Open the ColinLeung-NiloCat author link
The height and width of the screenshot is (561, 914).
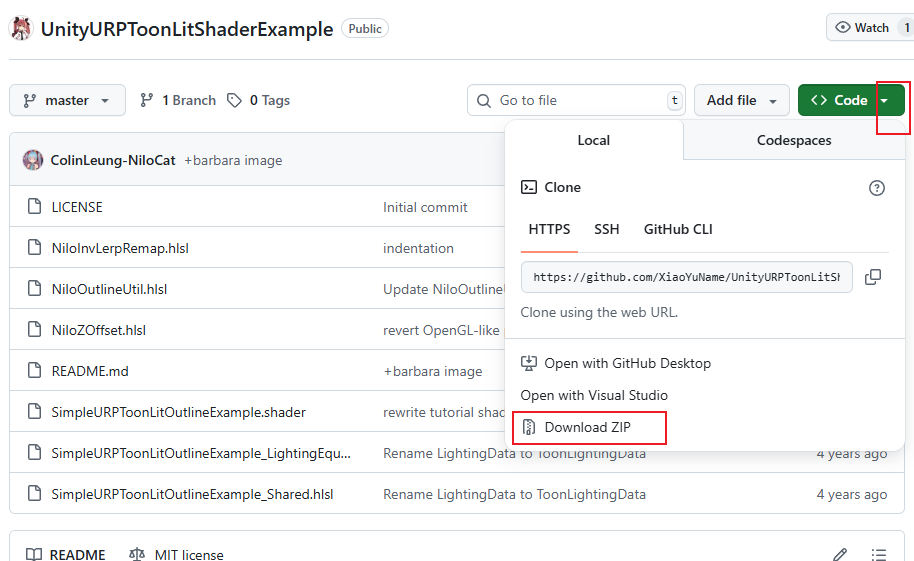[113, 160]
